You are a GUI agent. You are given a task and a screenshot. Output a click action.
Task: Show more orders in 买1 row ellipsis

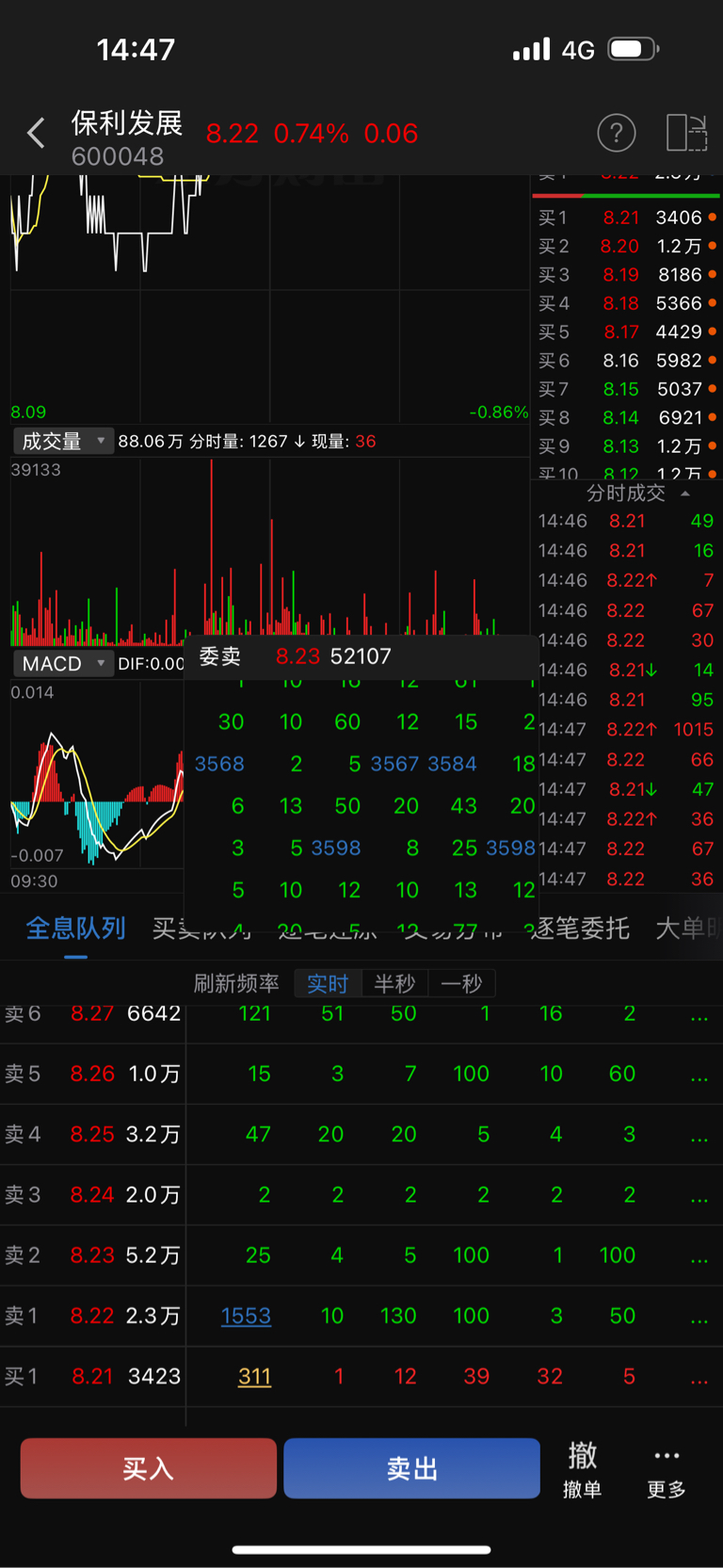699,1380
